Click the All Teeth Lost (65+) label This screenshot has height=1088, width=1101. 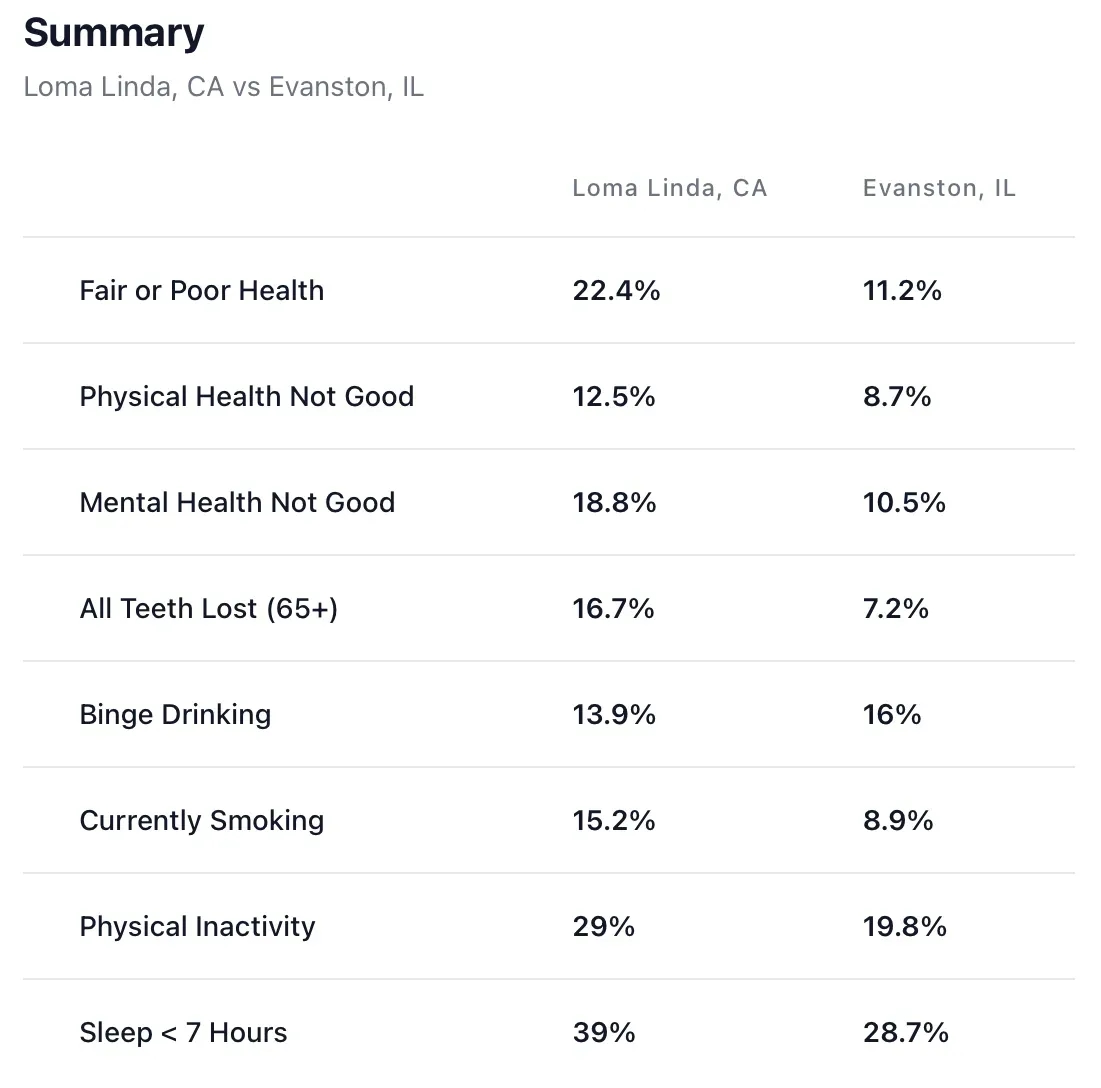(x=209, y=608)
